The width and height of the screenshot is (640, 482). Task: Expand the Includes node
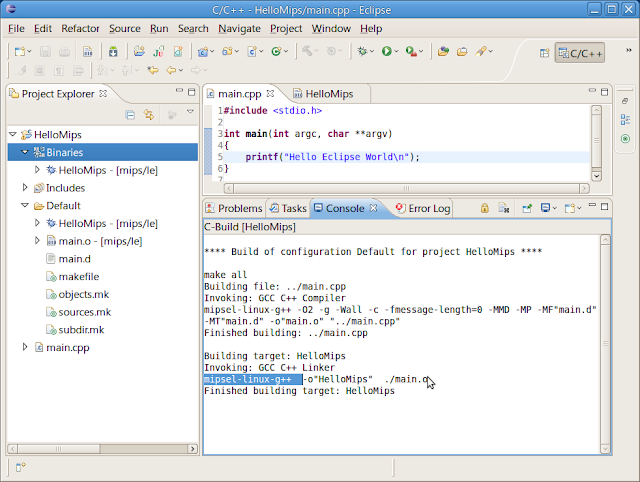[x=25, y=187]
